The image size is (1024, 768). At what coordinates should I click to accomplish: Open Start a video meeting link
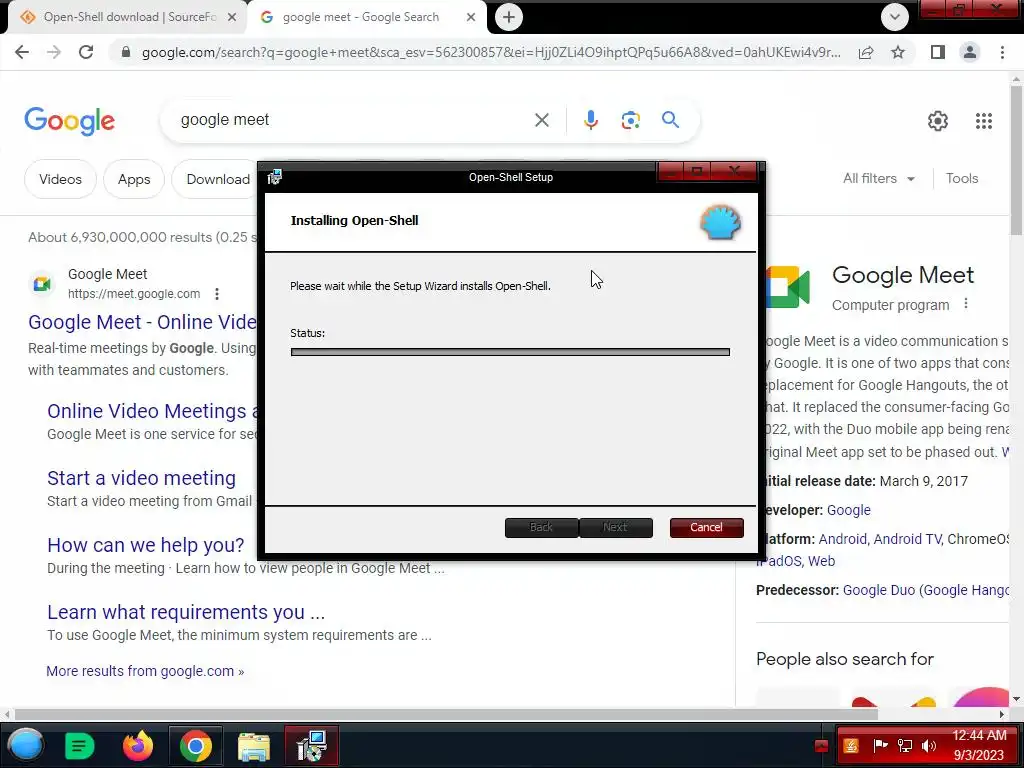[x=141, y=478]
